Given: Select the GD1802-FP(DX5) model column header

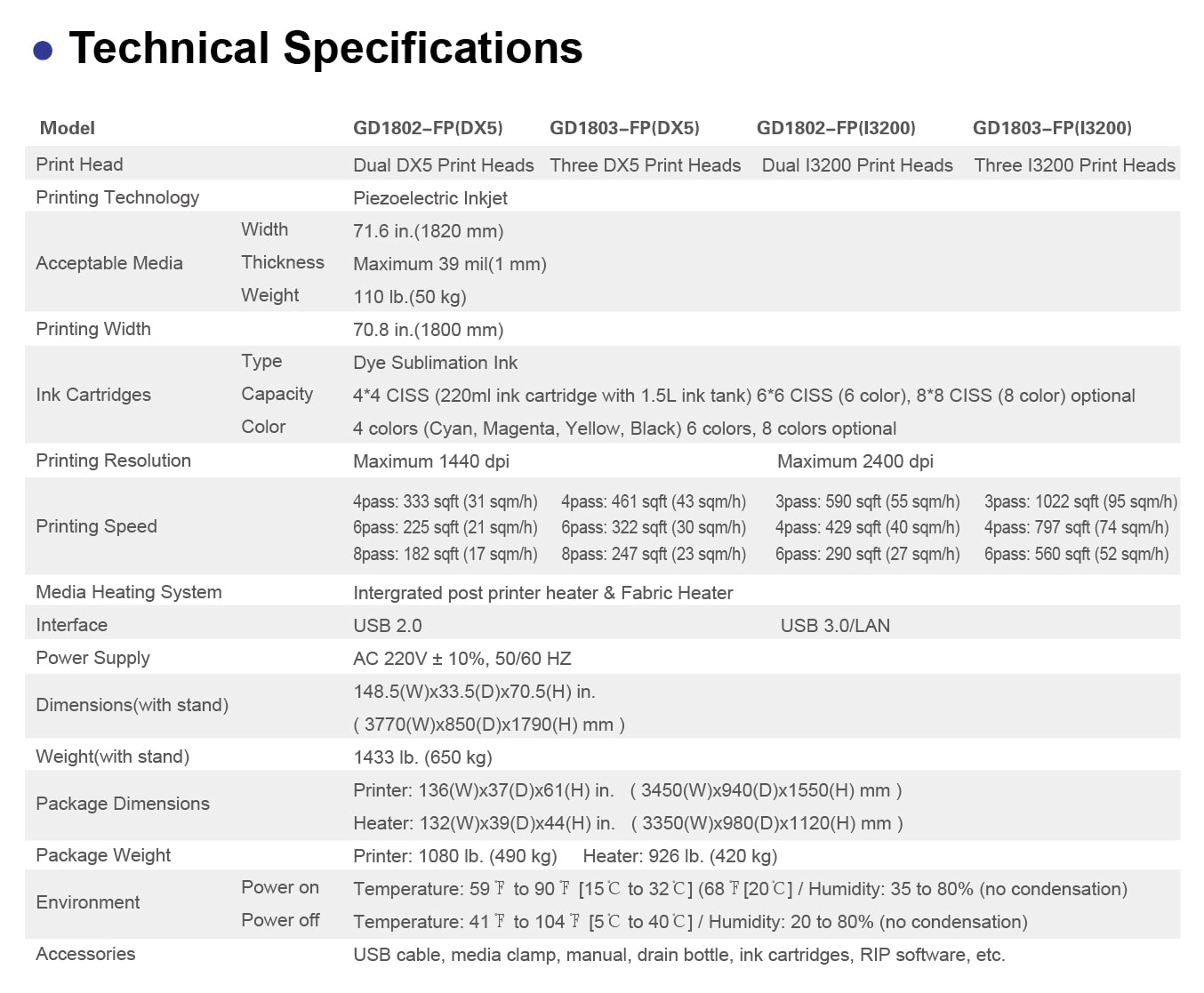Looking at the screenshot, I should point(428,128).
